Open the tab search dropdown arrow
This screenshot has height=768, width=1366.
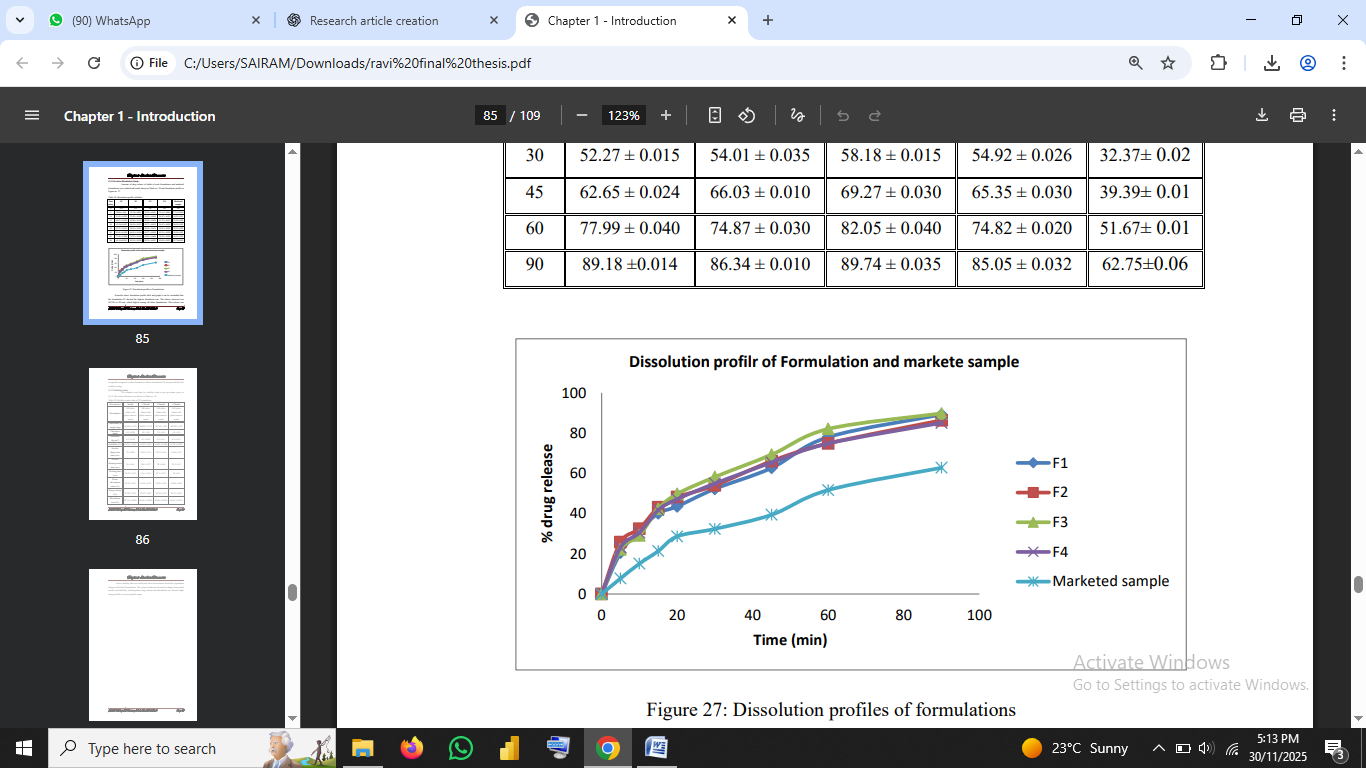click(x=20, y=20)
